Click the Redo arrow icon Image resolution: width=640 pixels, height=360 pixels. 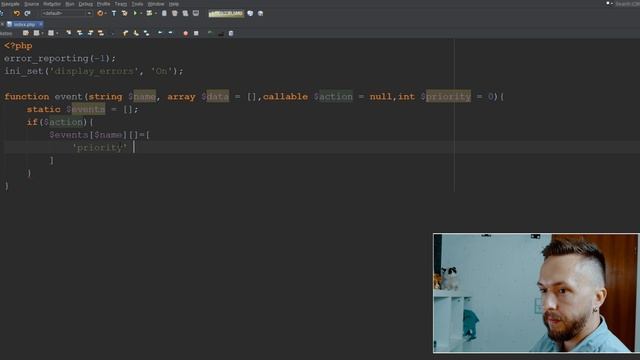[x=27, y=13]
